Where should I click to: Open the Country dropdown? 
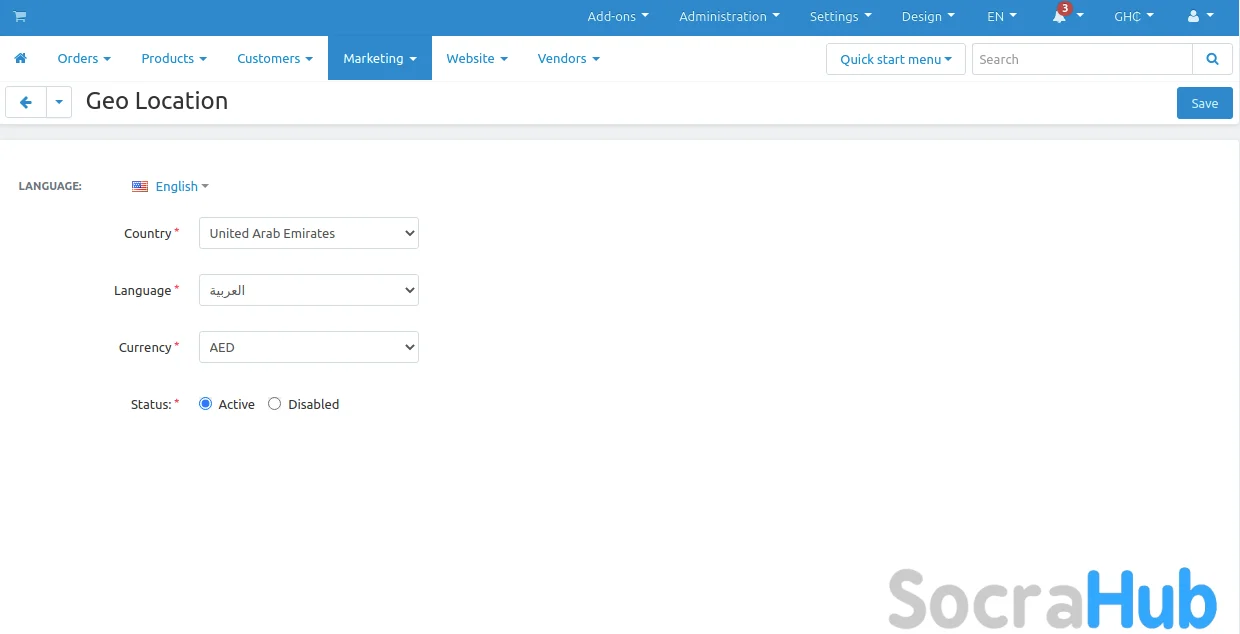308,233
